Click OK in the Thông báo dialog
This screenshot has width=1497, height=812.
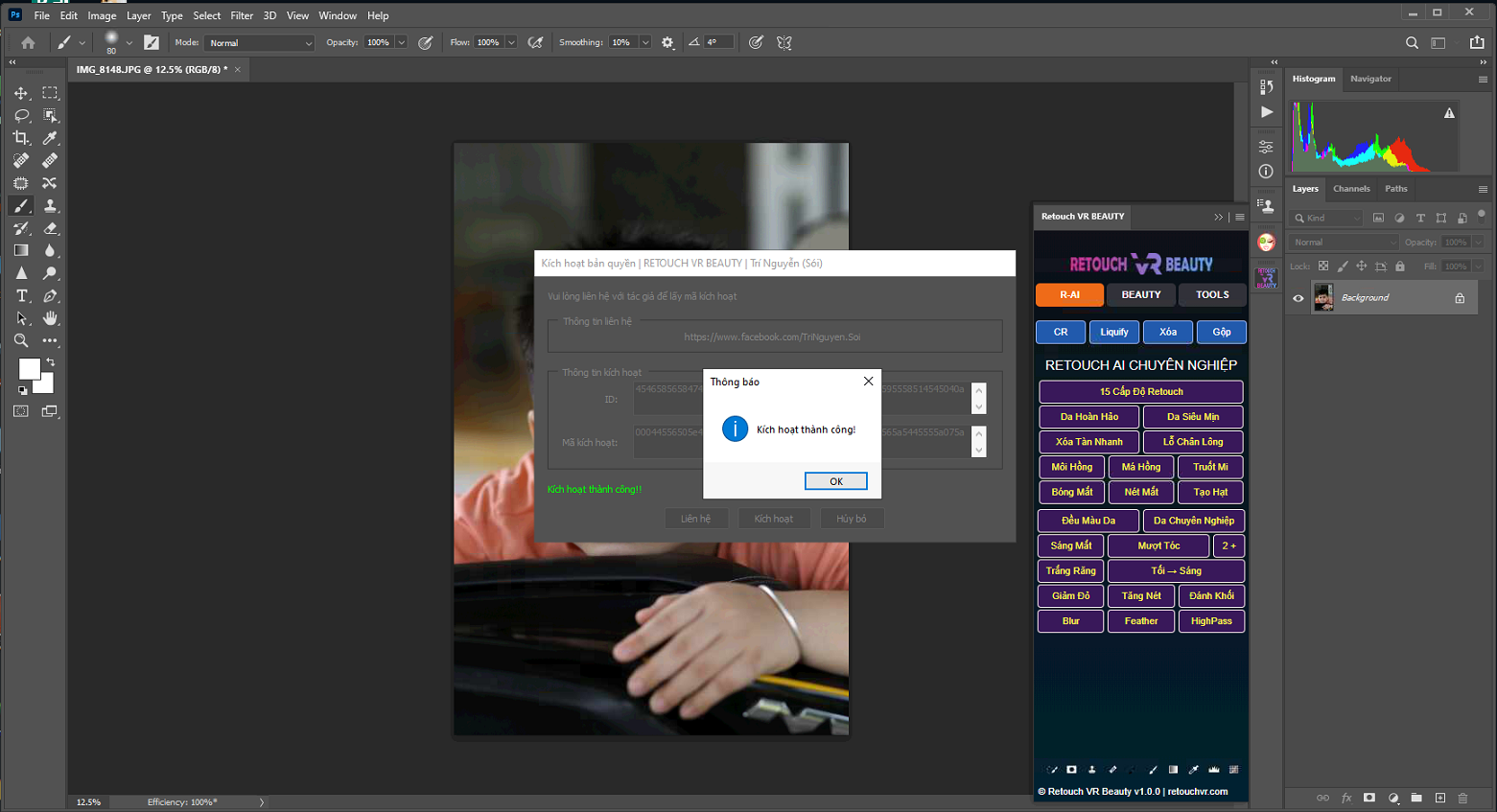point(836,481)
